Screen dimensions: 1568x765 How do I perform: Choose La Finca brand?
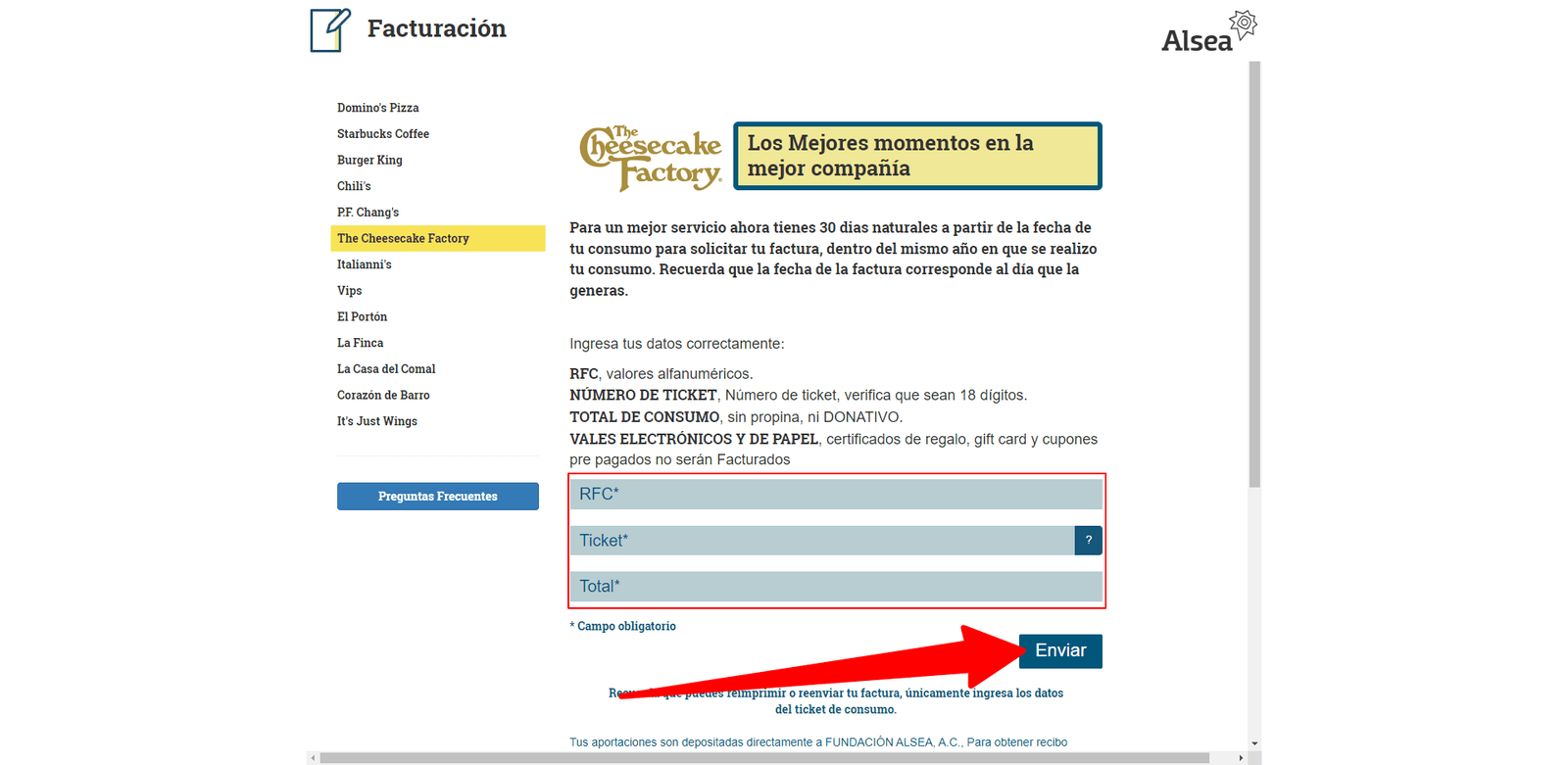pyautogui.click(x=361, y=343)
